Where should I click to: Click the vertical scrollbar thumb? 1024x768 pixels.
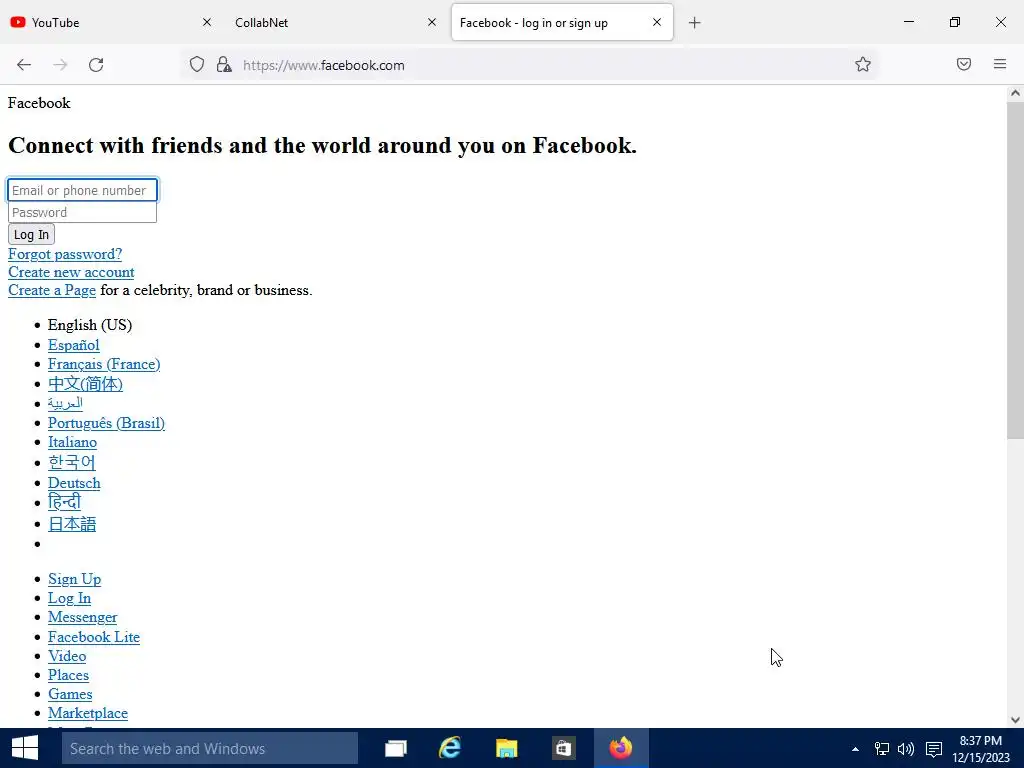1015,270
